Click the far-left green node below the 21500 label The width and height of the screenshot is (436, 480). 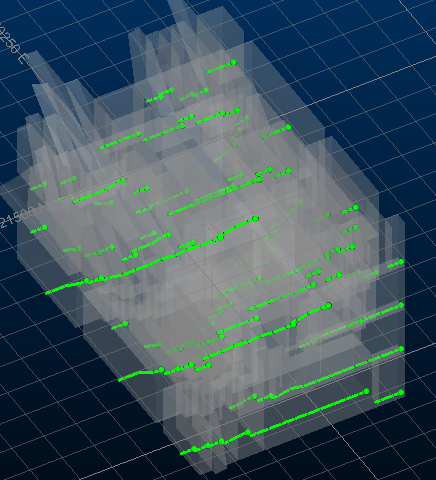pyautogui.click(x=44, y=228)
